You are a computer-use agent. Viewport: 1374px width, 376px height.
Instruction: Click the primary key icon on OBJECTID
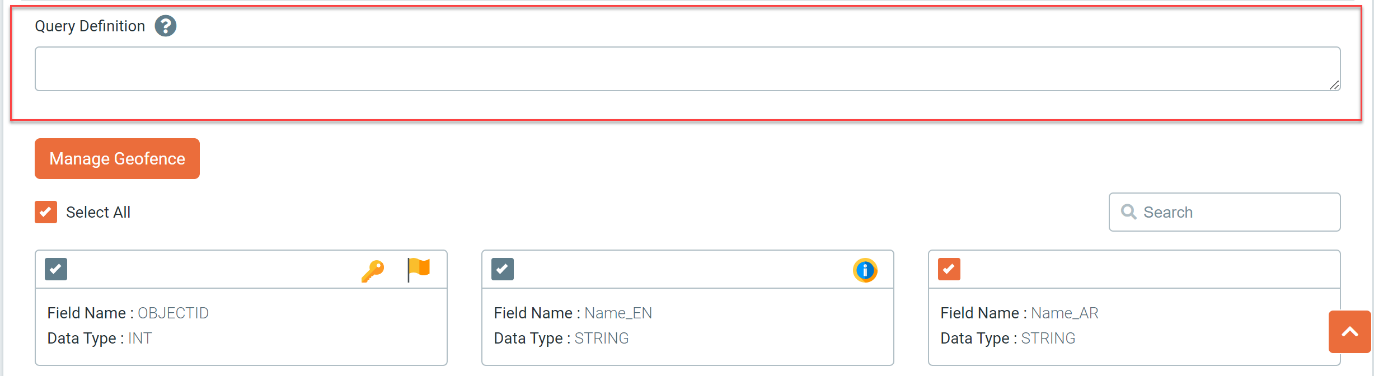click(x=372, y=270)
